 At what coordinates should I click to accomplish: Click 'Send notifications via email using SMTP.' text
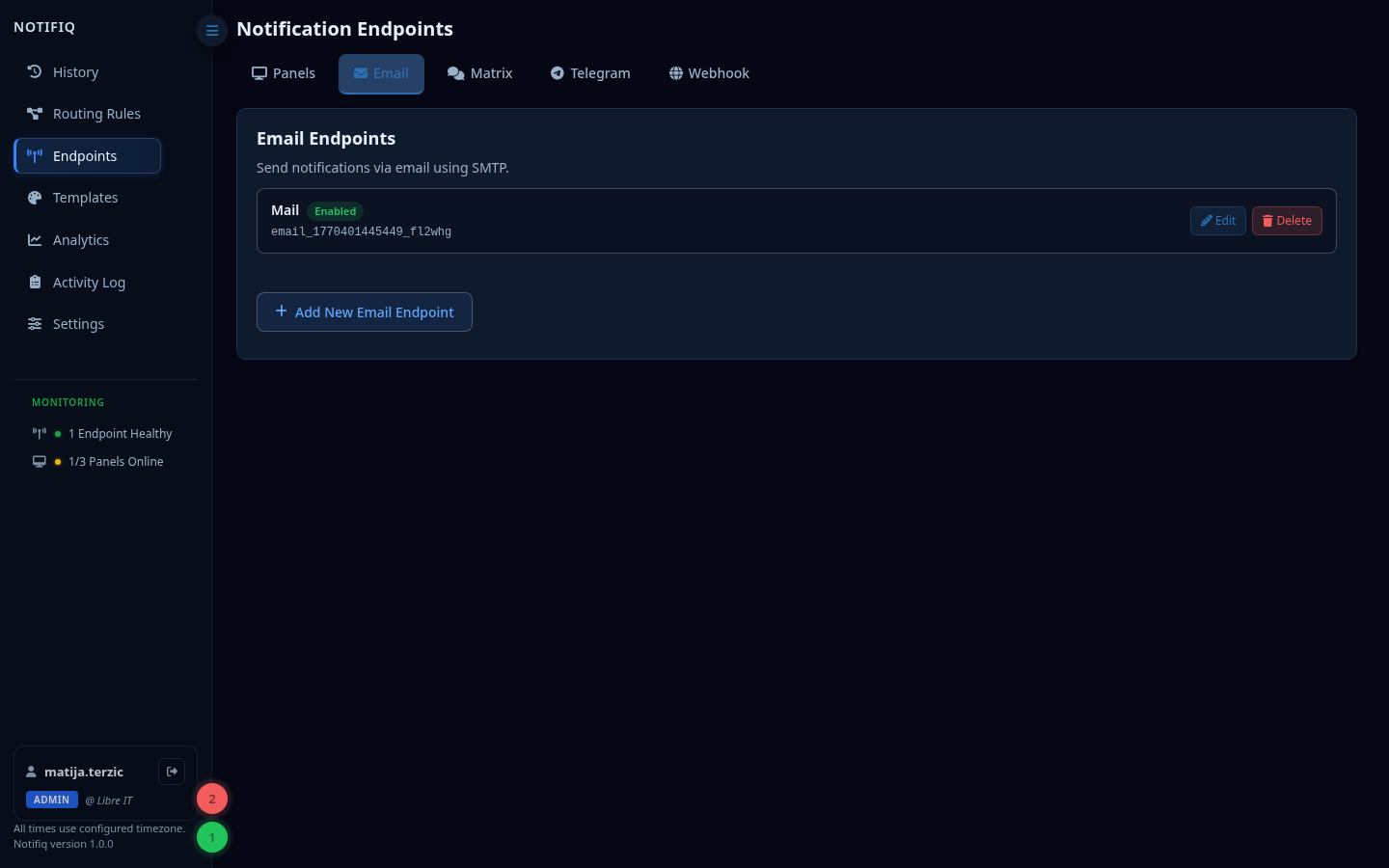[383, 168]
